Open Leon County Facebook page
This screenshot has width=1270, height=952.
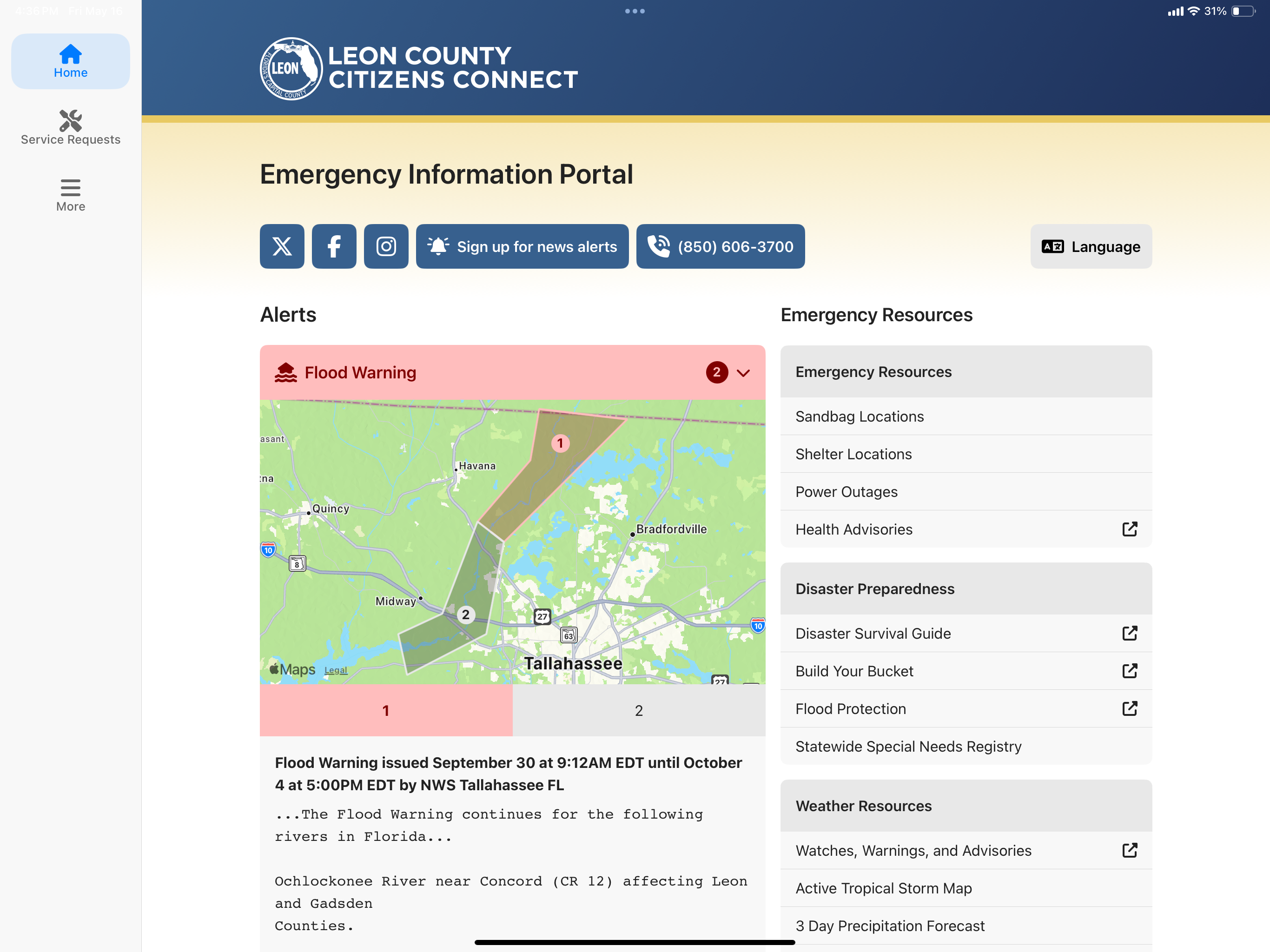pos(334,246)
